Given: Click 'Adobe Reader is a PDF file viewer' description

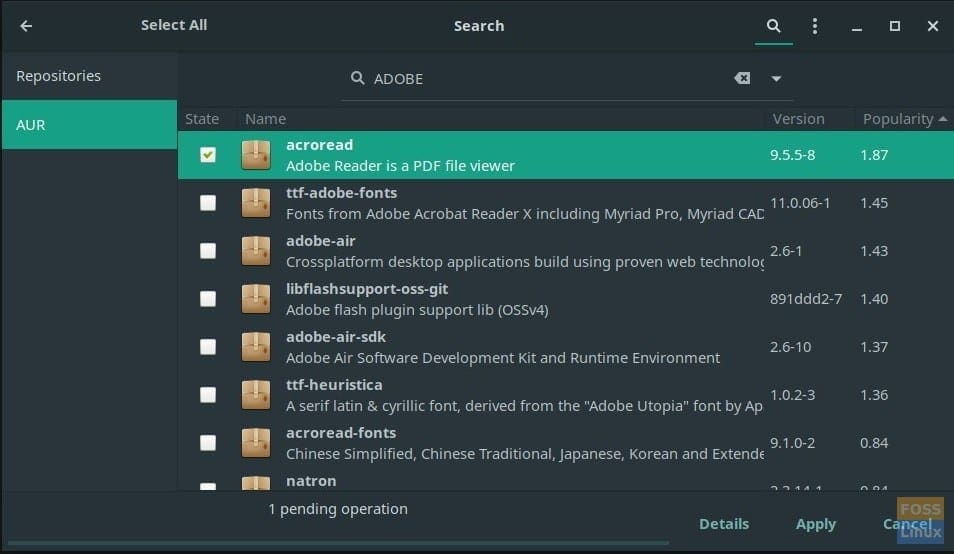Looking at the screenshot, I should 400,166.
